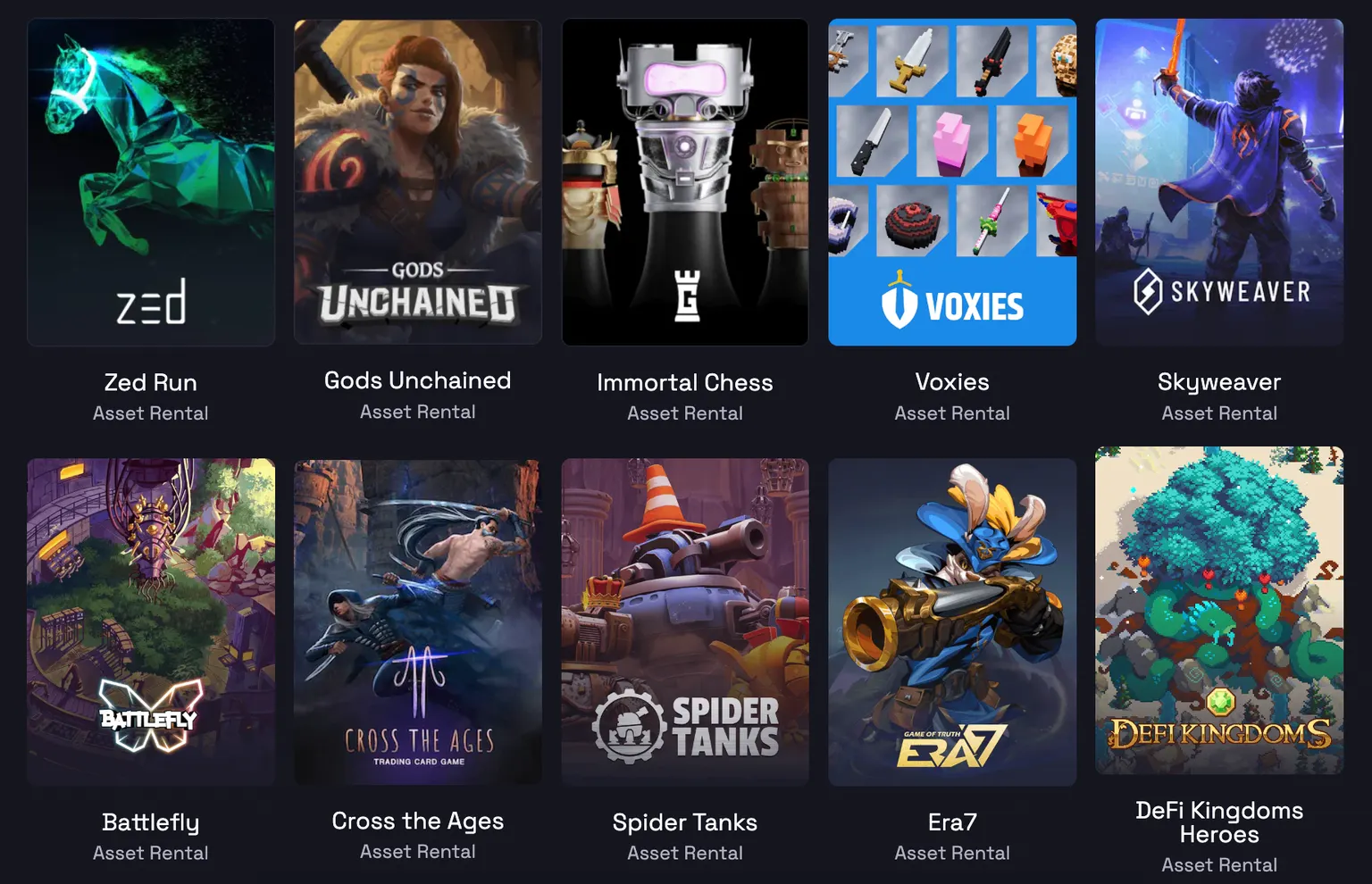Image resolution: width=1372 pixels, height=884 pixels.
Task: Select the DeFi Kingdoms pixel tree cover
Action: click(1219, 611)
